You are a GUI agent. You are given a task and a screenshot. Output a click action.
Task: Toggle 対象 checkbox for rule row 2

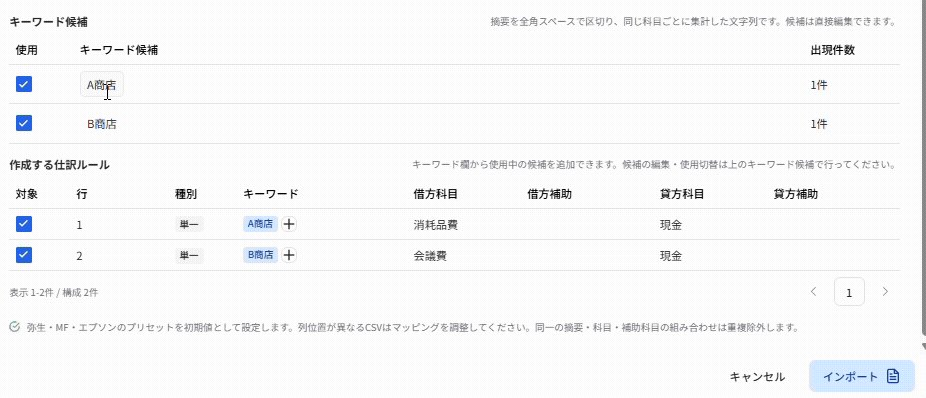(24, 255)
